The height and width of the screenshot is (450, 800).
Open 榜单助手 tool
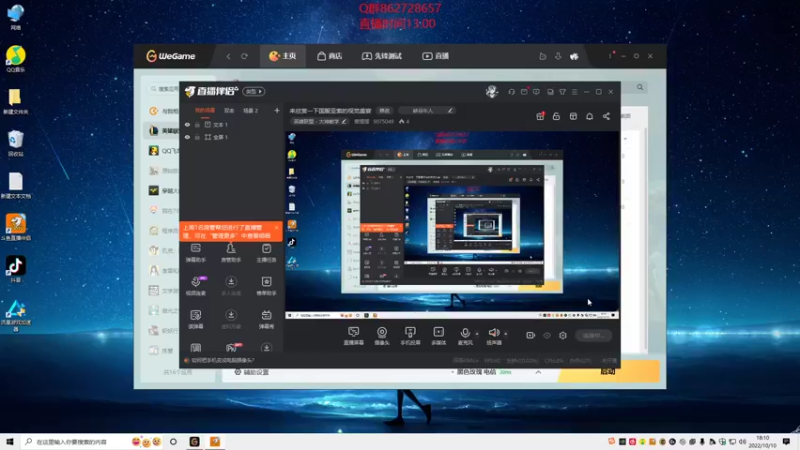[266, 286]
